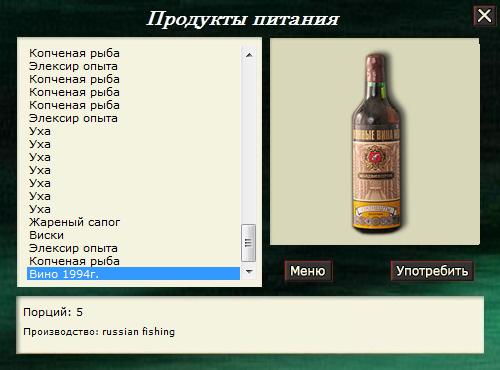Click the list scrollbar up arrow
This screenshot has height=370, width=500.
(249, 55)
